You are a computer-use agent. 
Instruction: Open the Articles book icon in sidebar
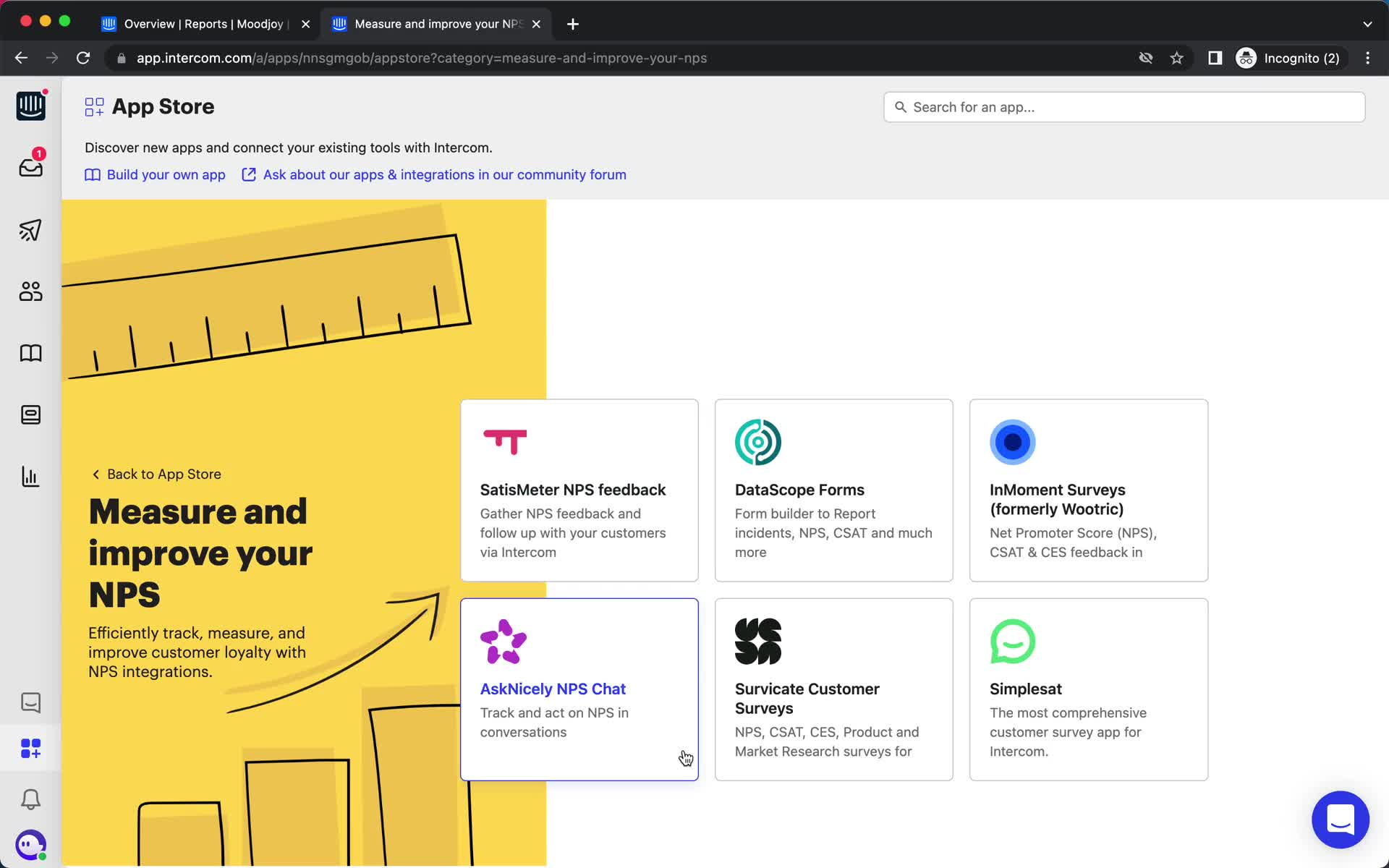pos(30,353)
